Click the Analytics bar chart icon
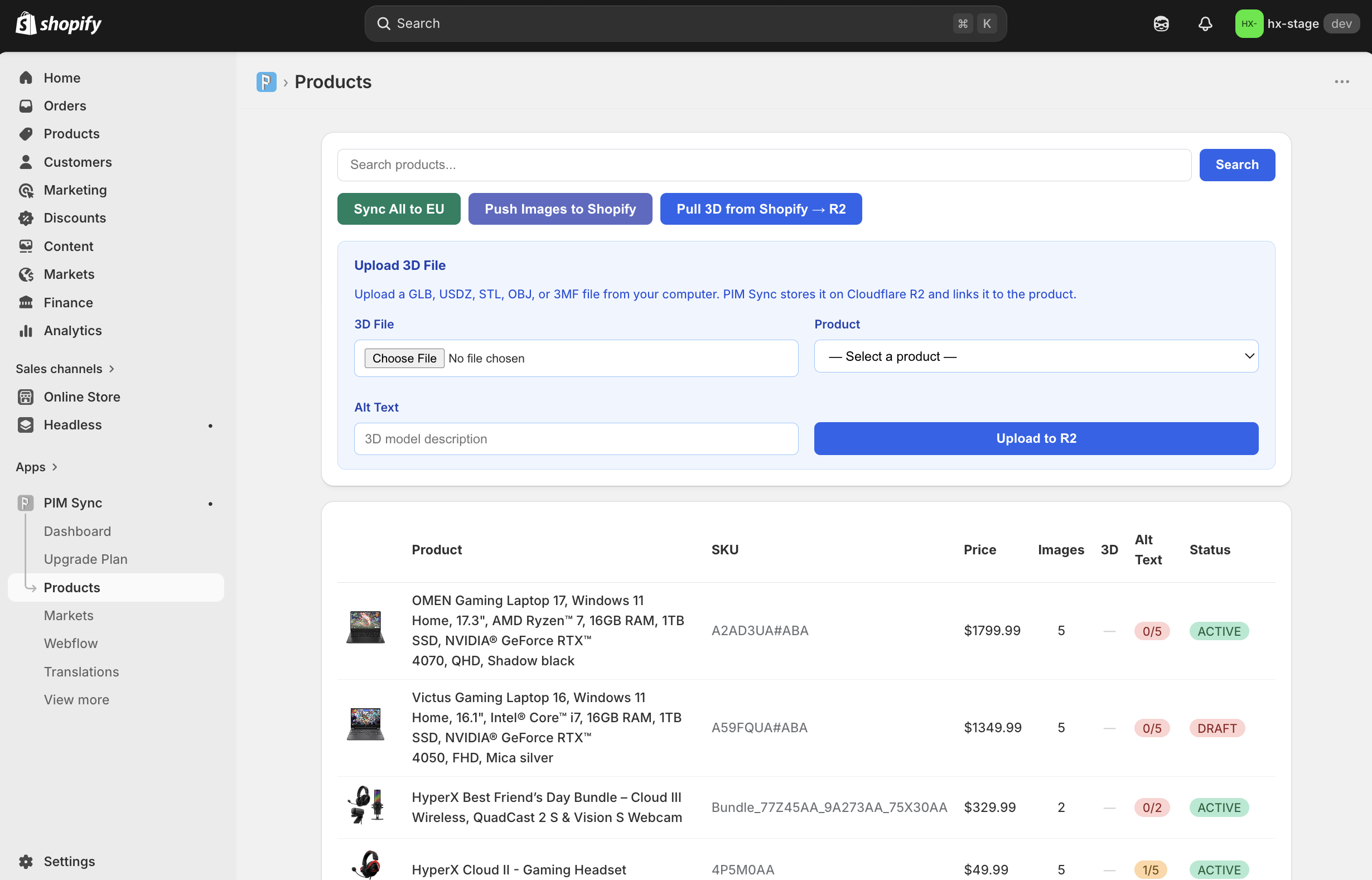Viewport: 1372px width, 880px height. coord(26,331)
